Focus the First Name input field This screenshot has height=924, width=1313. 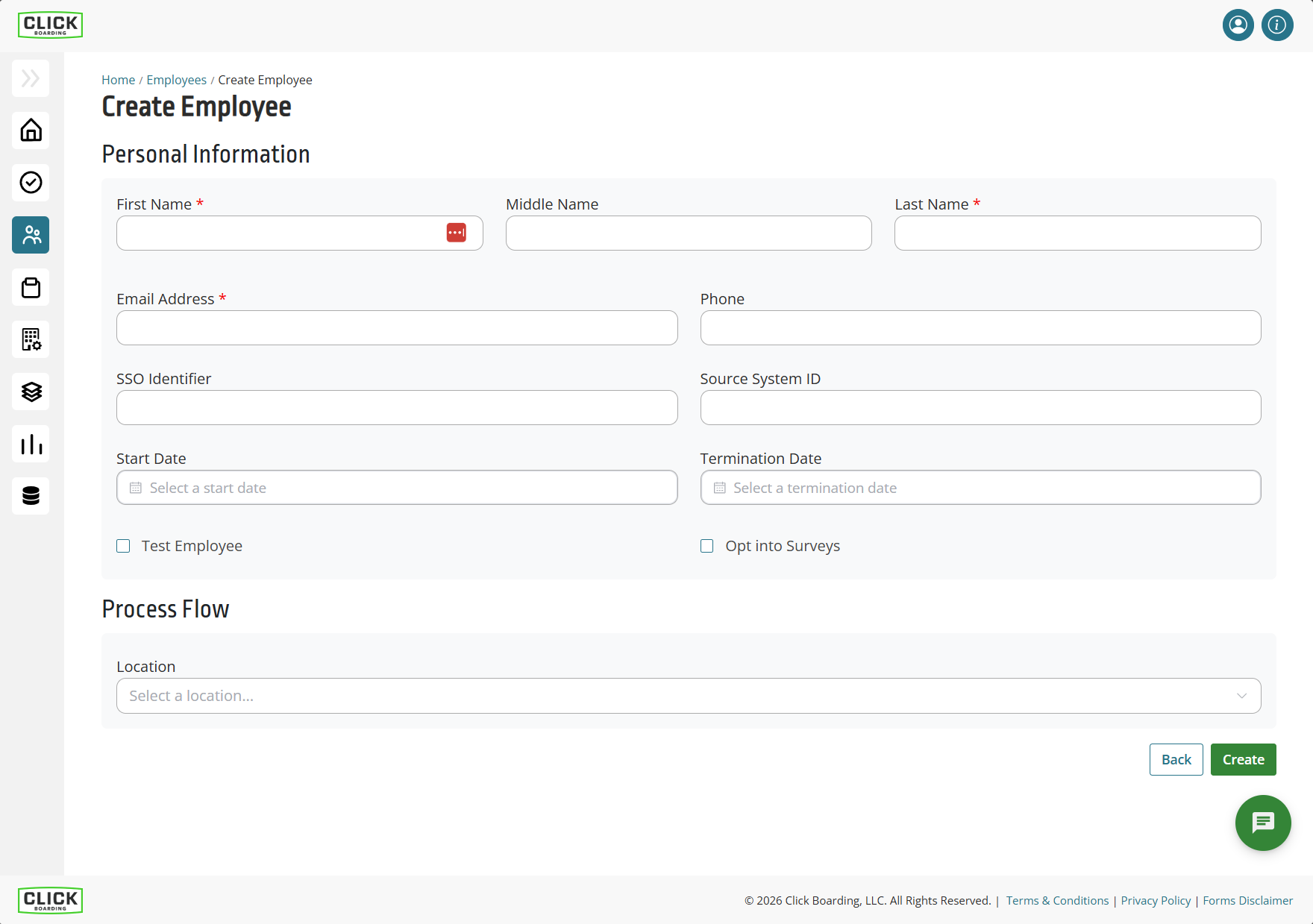click(x=299, y=233)
